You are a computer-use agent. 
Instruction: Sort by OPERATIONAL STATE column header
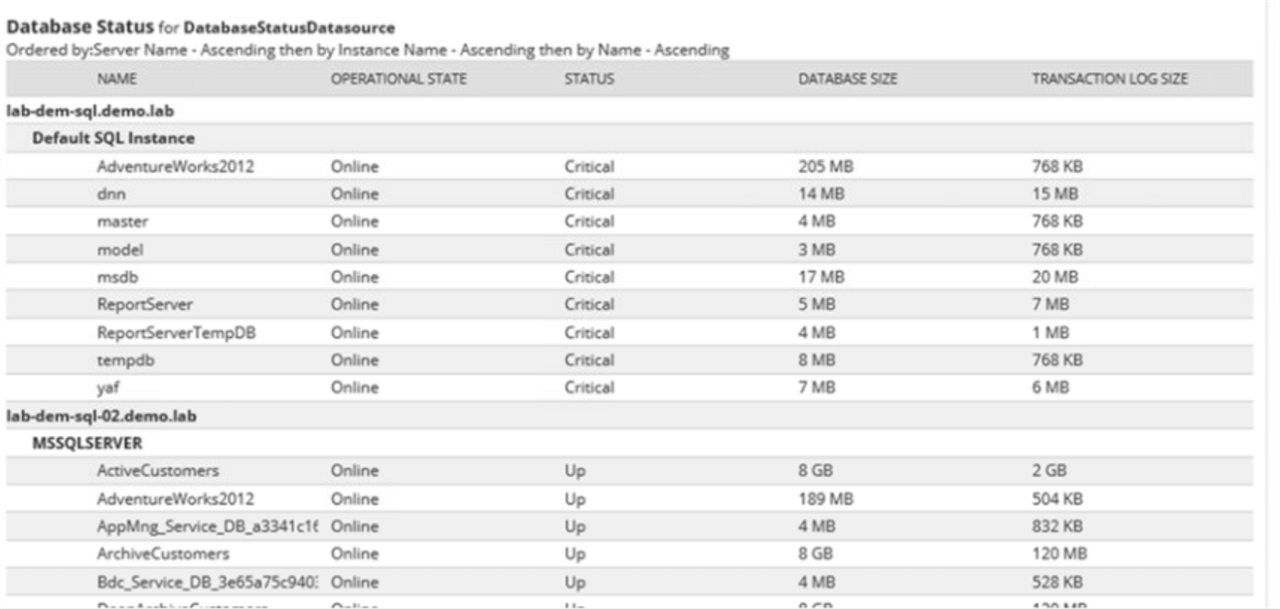398,79
